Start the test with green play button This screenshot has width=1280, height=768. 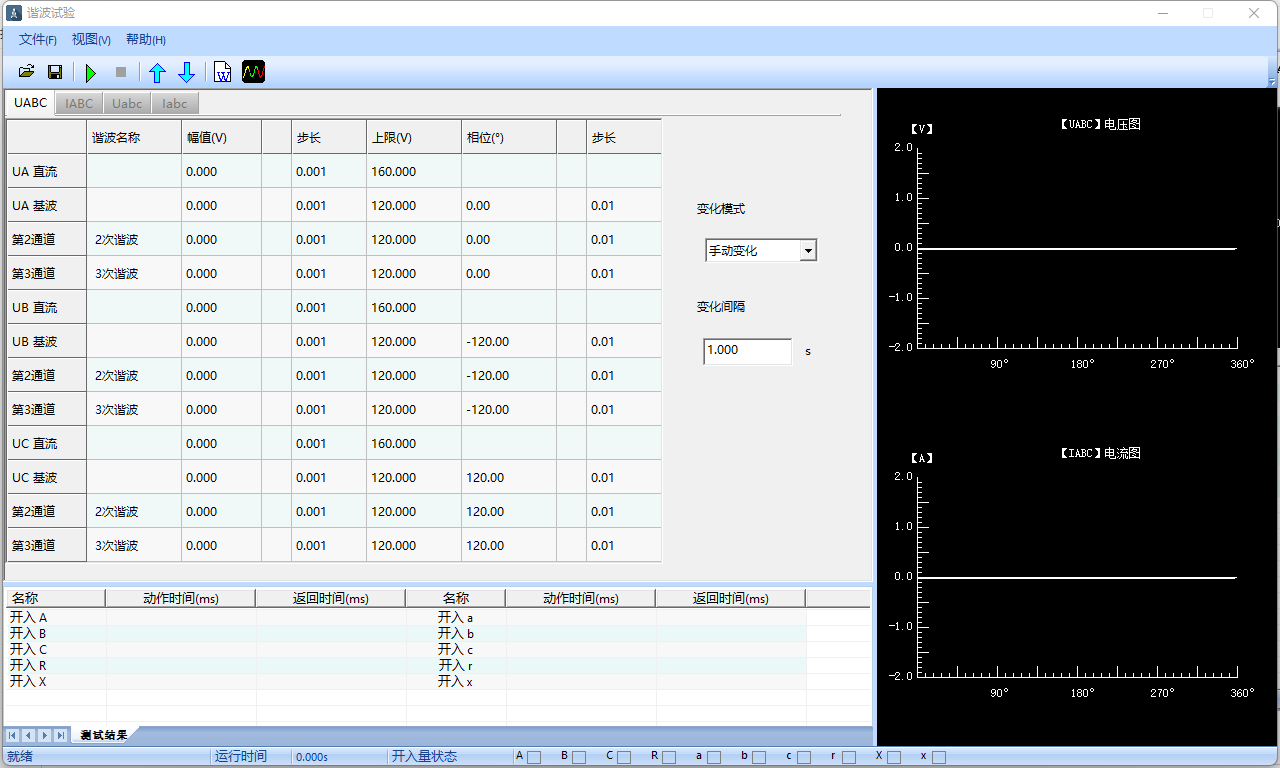click(x=91, y=72)
